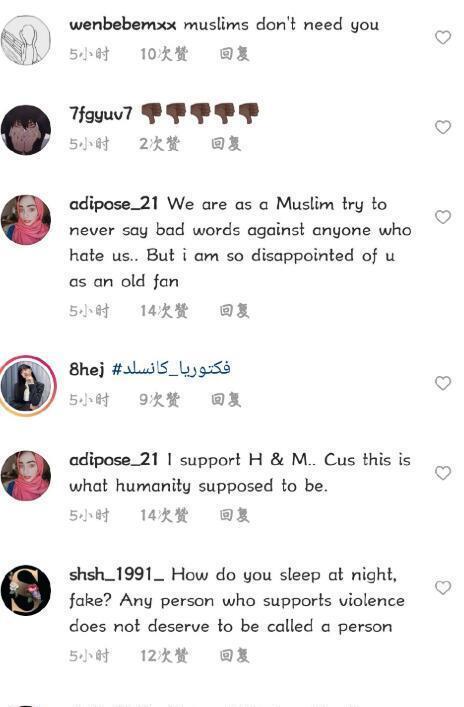Open shsh_1991_'s letter S avatar

point(26,590)
